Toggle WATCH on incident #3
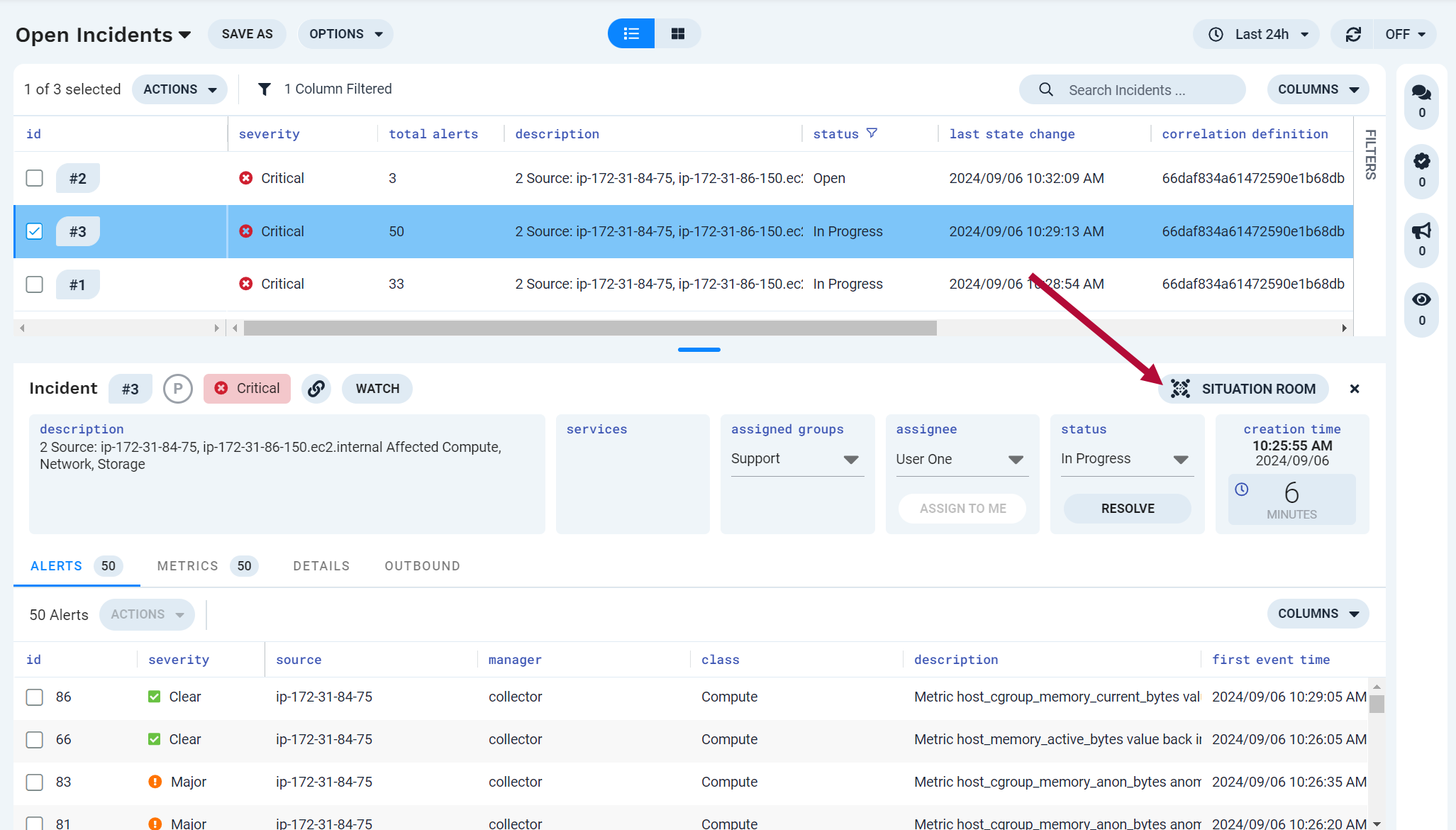Image resolution: width=1456 pixels, height=830 pixels. pyautogui.click(x=377, y=389)
